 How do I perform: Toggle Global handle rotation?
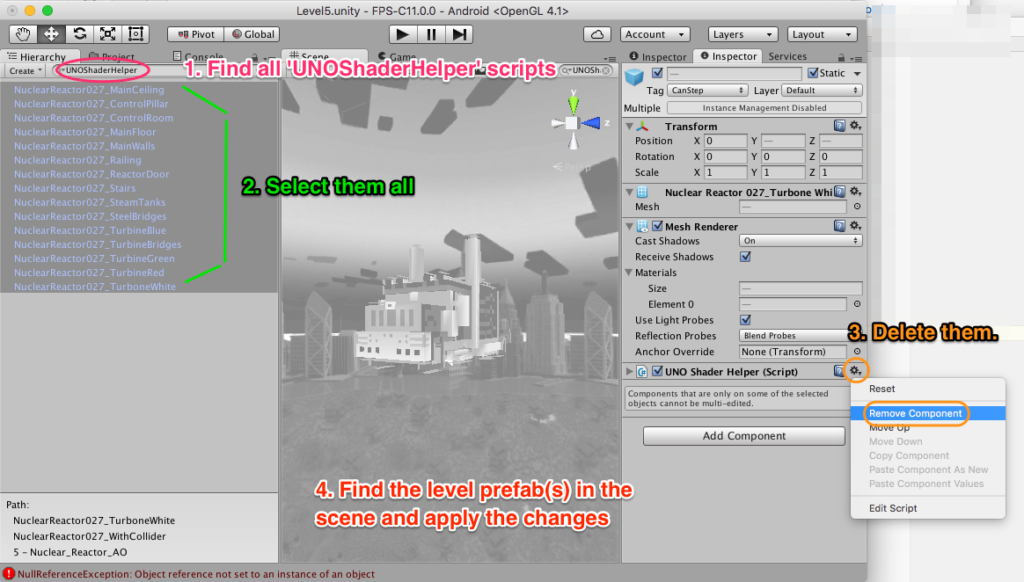(x=253, y=34)
